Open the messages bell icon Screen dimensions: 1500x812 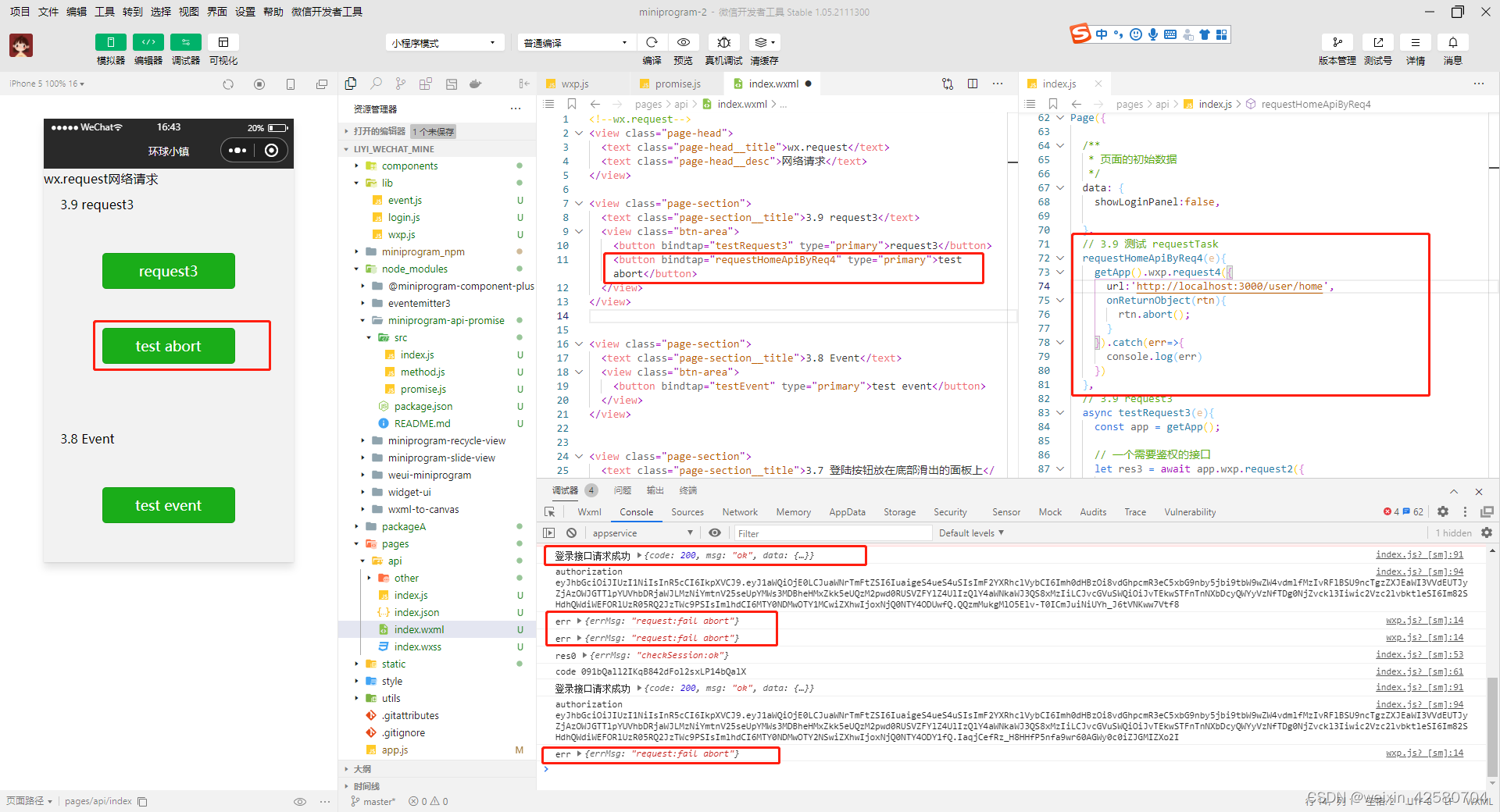pyautogui.click(x=1453, y=42)
